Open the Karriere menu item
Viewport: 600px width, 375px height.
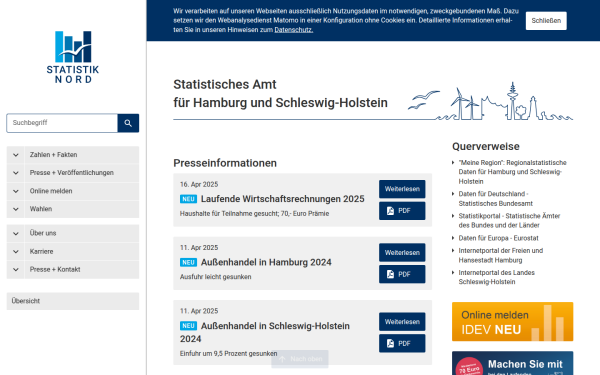[82, 251]
